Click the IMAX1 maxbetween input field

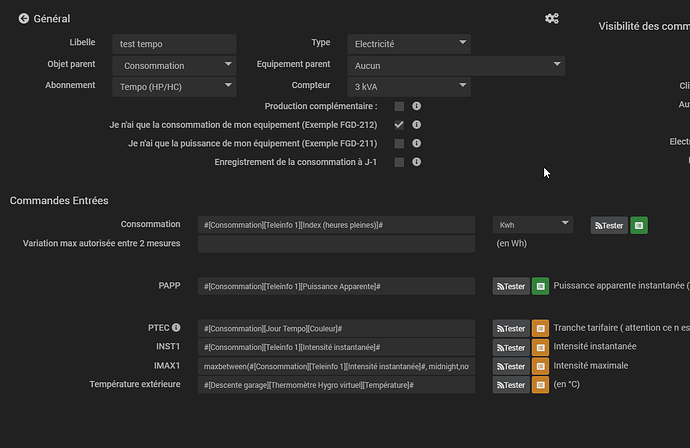point(337,366)
